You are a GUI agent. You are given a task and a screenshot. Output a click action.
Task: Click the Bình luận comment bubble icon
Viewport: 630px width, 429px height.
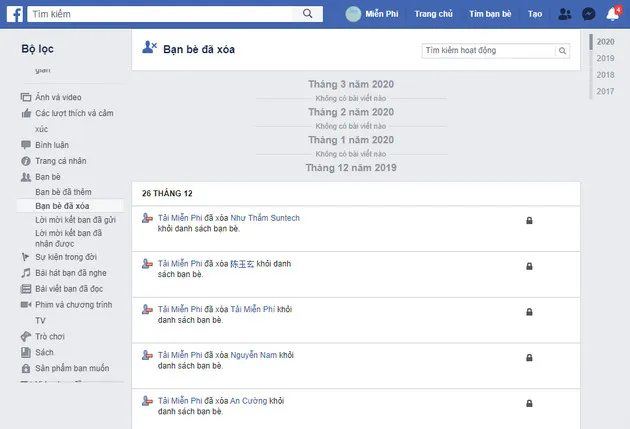[x=26, y=145]
